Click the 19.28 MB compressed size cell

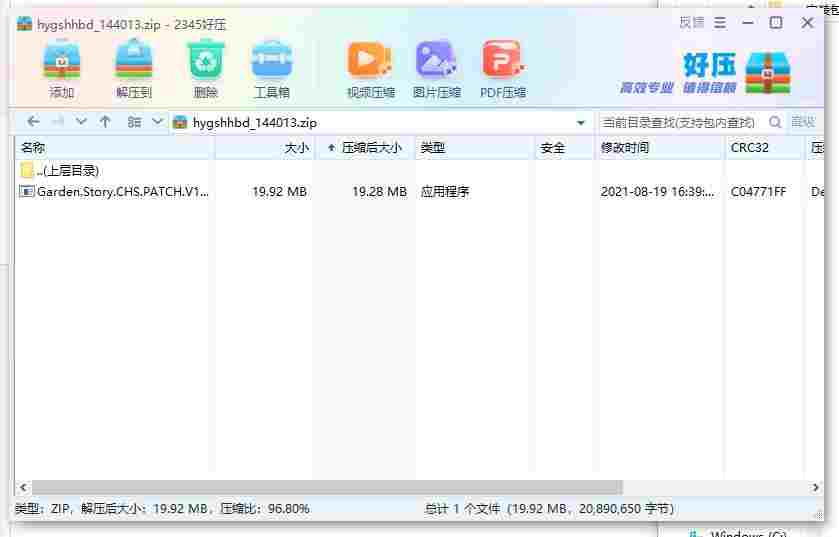379,191
